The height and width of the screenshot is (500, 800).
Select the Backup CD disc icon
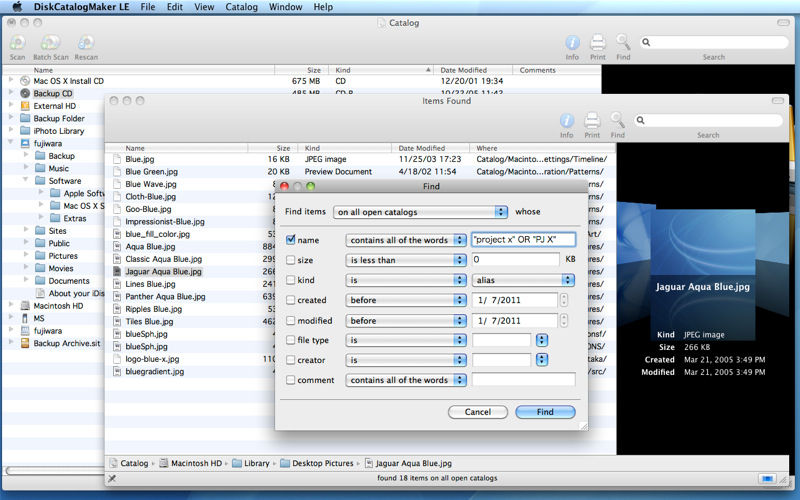pyautogui.click(x=25, y=93)
